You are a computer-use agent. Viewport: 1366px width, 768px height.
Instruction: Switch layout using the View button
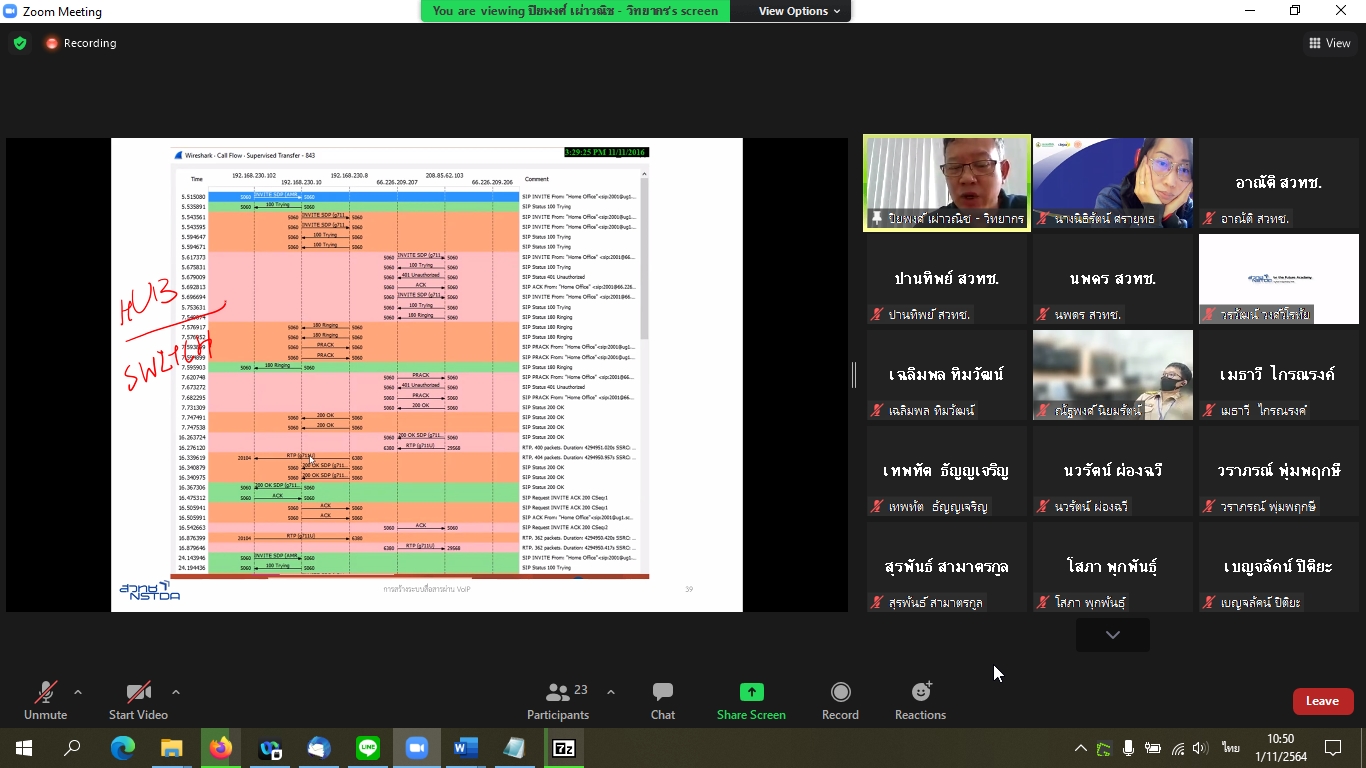pyautogui.click(x=1330, y=43)
